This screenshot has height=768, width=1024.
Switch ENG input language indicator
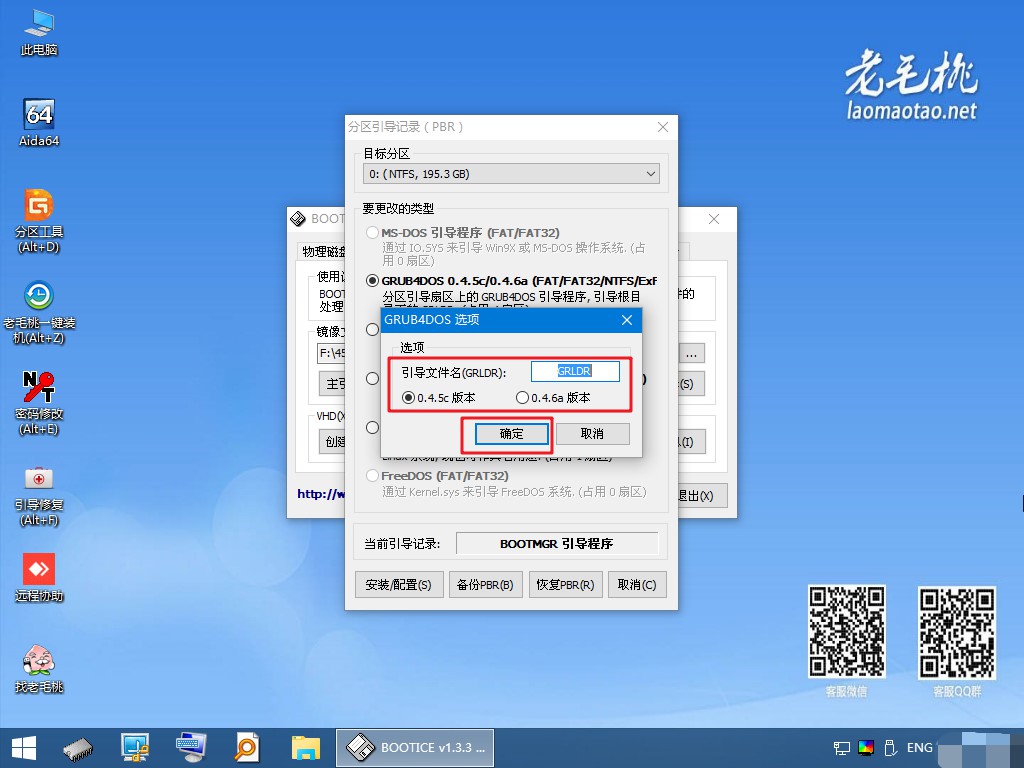(x=920, y=748)
